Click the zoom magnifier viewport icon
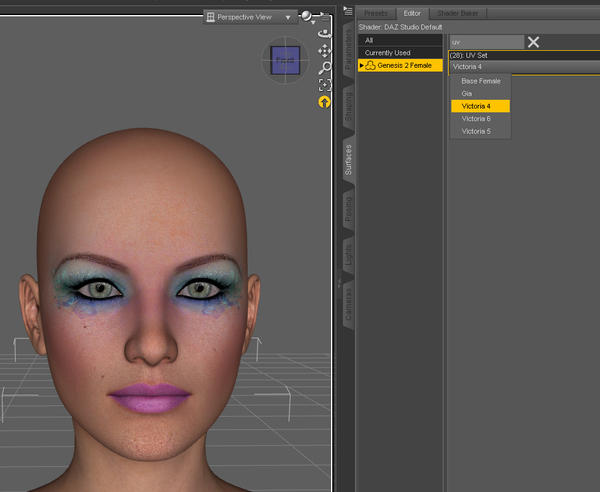 [x=324, y=68]
